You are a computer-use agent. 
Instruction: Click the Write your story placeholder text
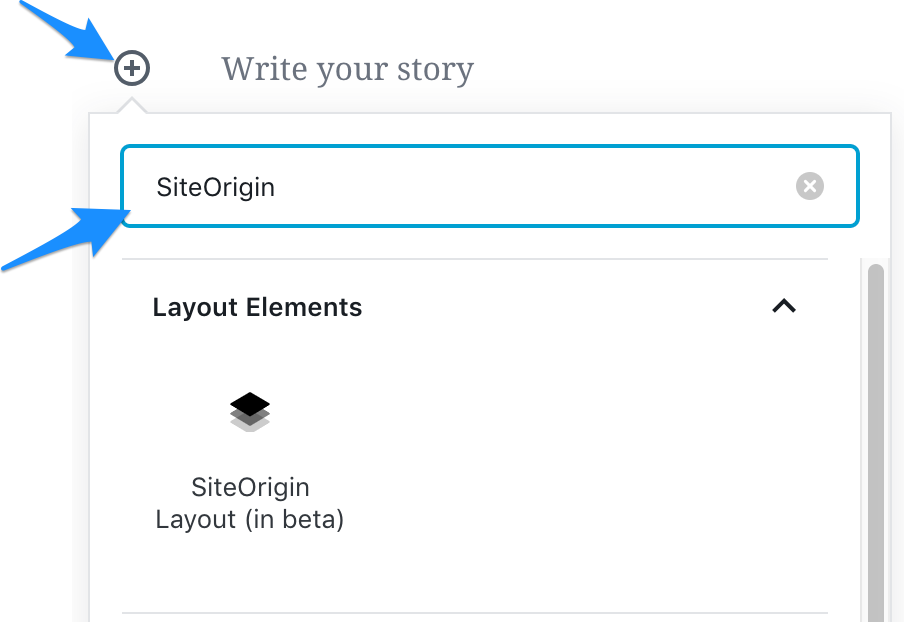[347, 68]
